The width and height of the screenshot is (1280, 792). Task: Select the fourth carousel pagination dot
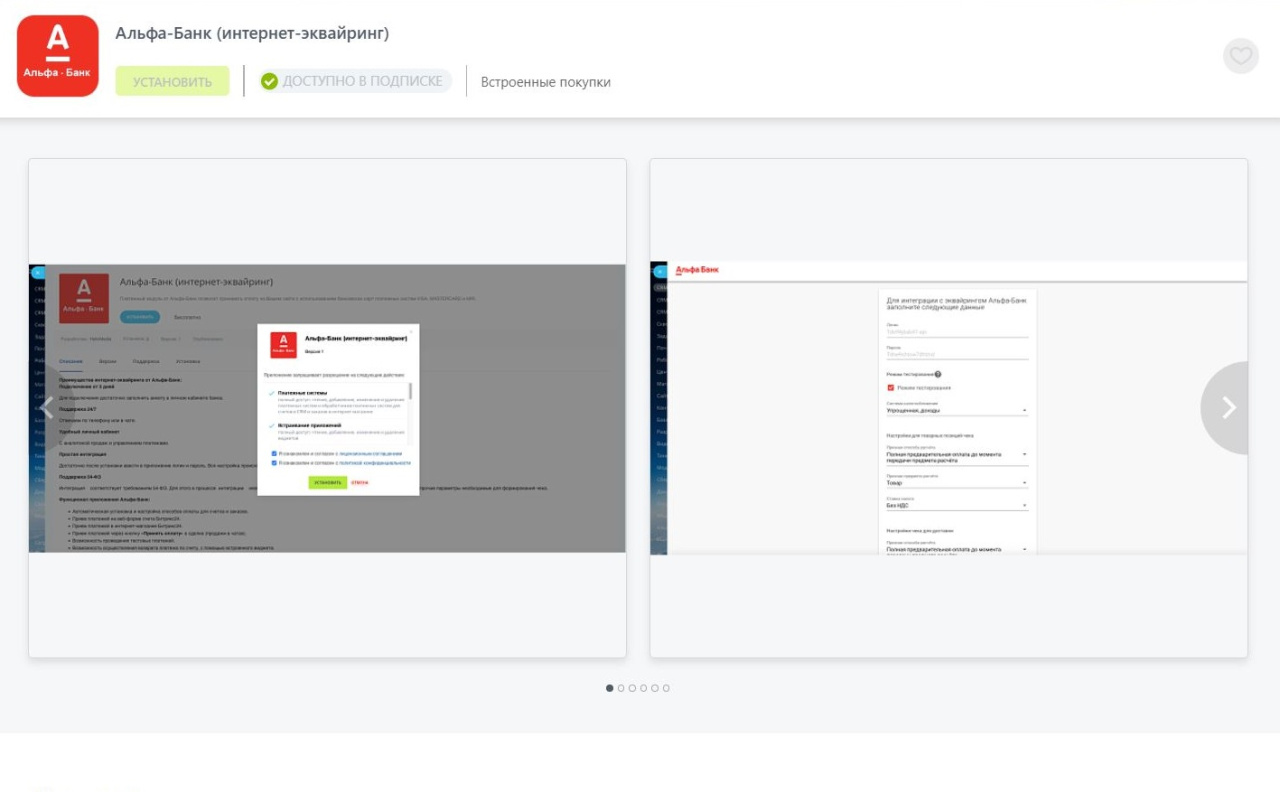coord(643,688)
